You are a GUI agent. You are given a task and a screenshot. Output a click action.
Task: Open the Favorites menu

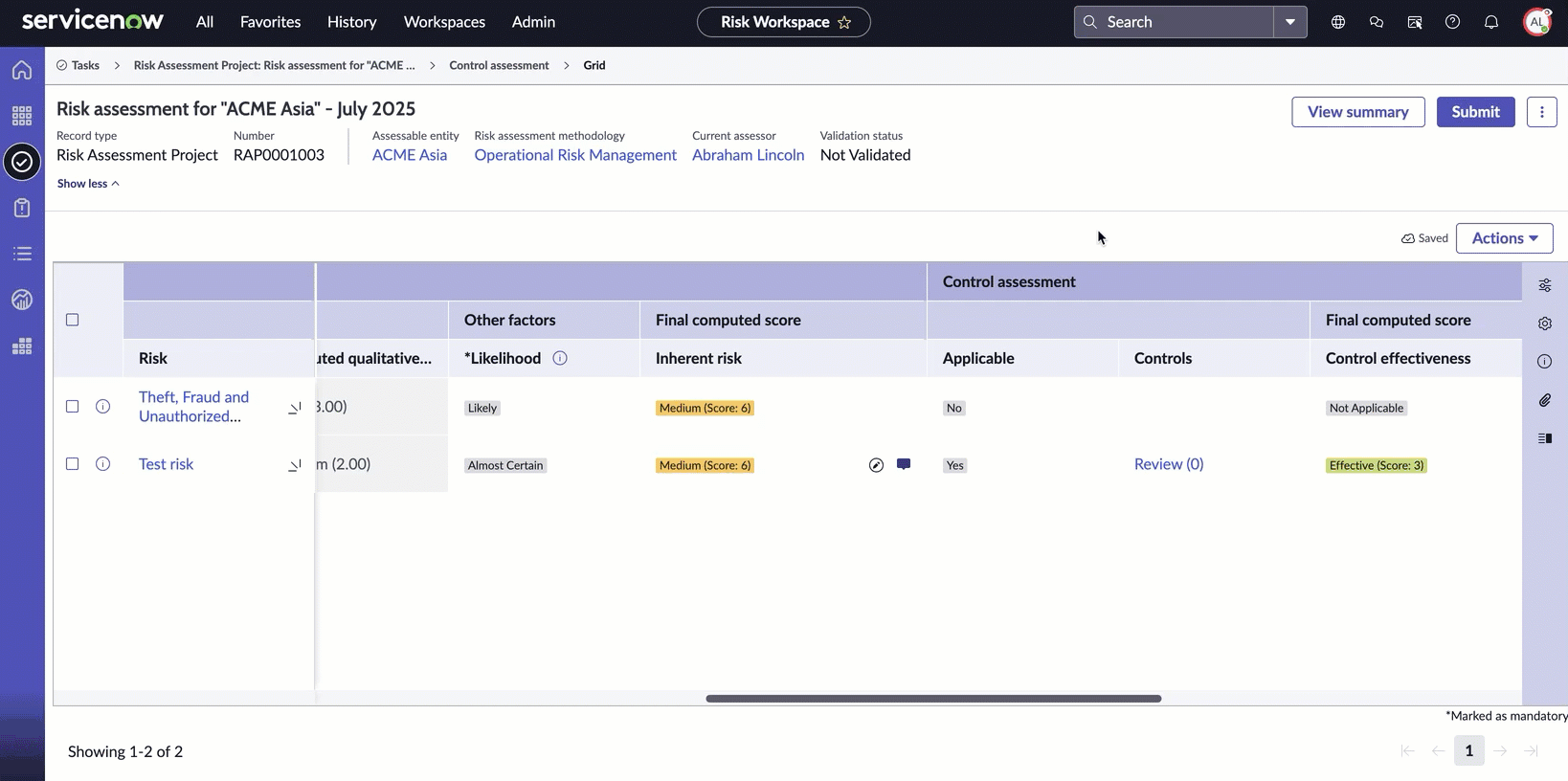click(270, 22)
